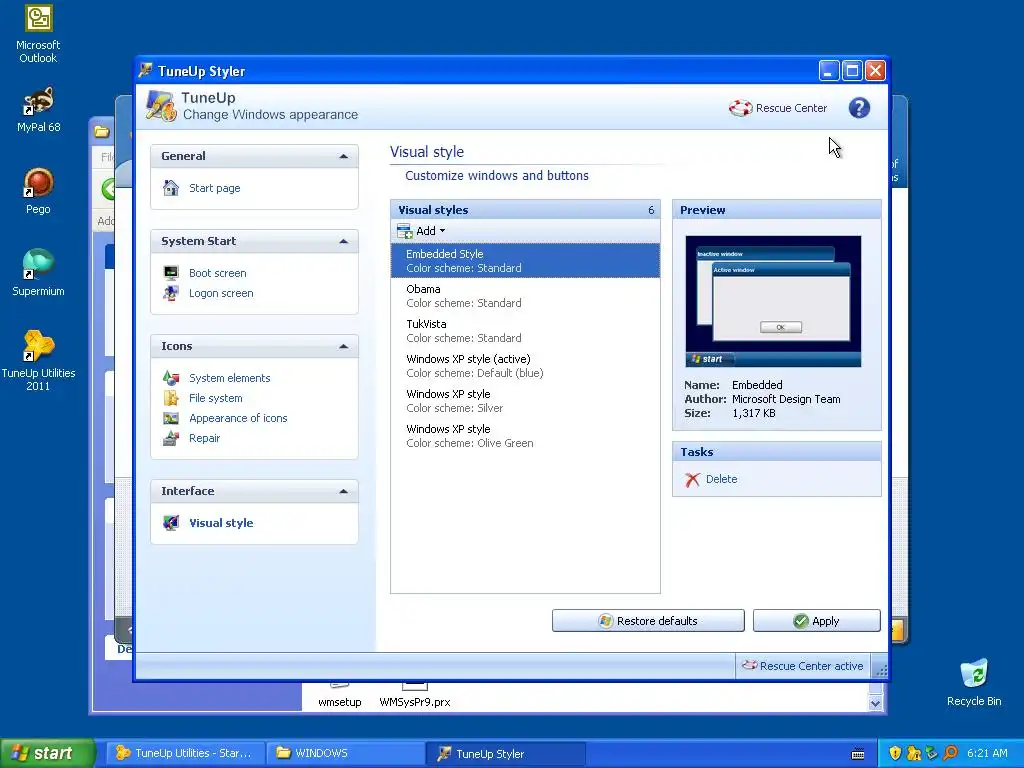This screenshot has height=768, width=1024.
Task: Open Supermium desktop icon
Action: (38, 273)
